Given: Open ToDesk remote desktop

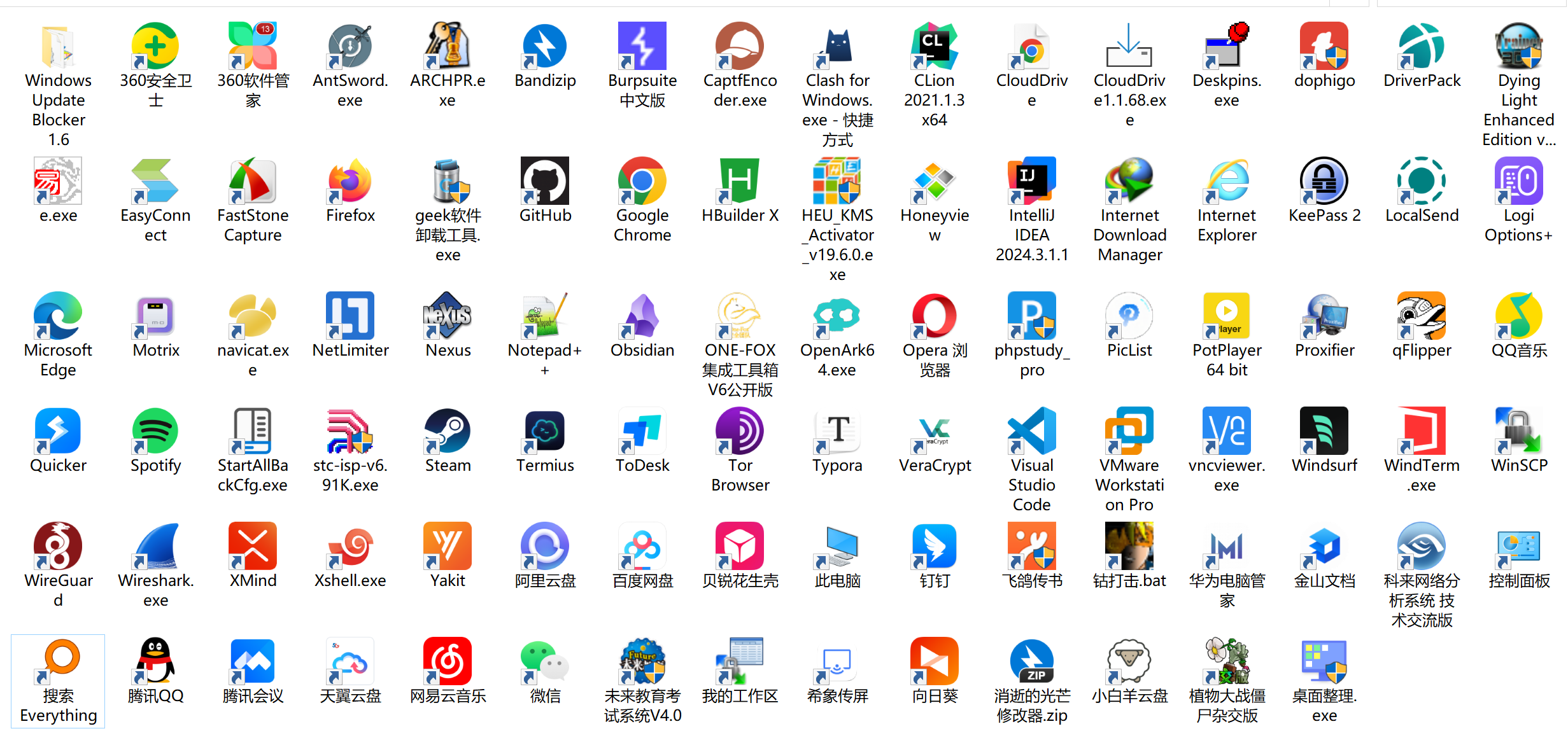Looking at the screenshot, I should tap(642, 431).
